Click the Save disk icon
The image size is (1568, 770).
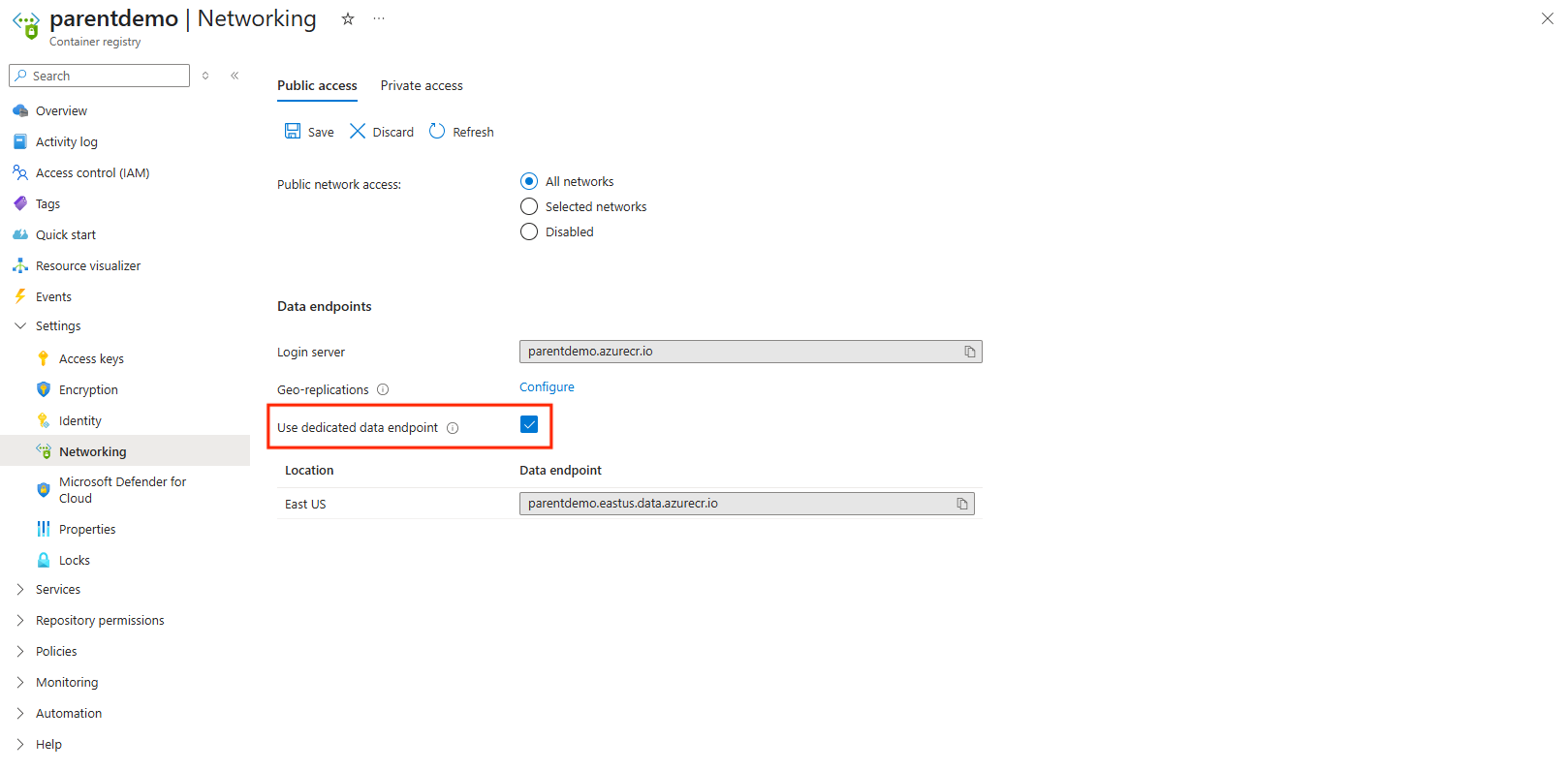pos(293,132)
